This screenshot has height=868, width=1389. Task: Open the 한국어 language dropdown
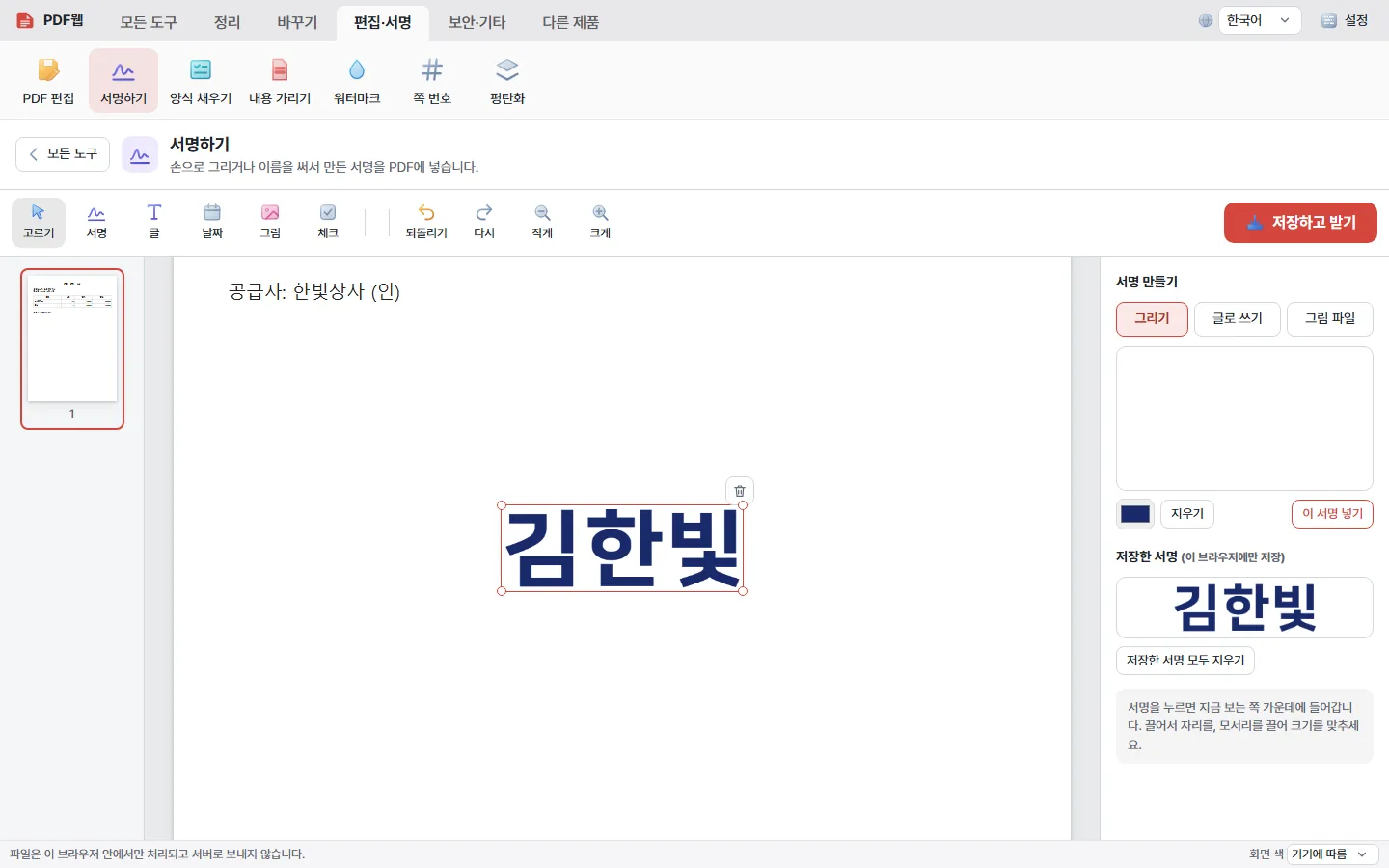(1259, 20)
